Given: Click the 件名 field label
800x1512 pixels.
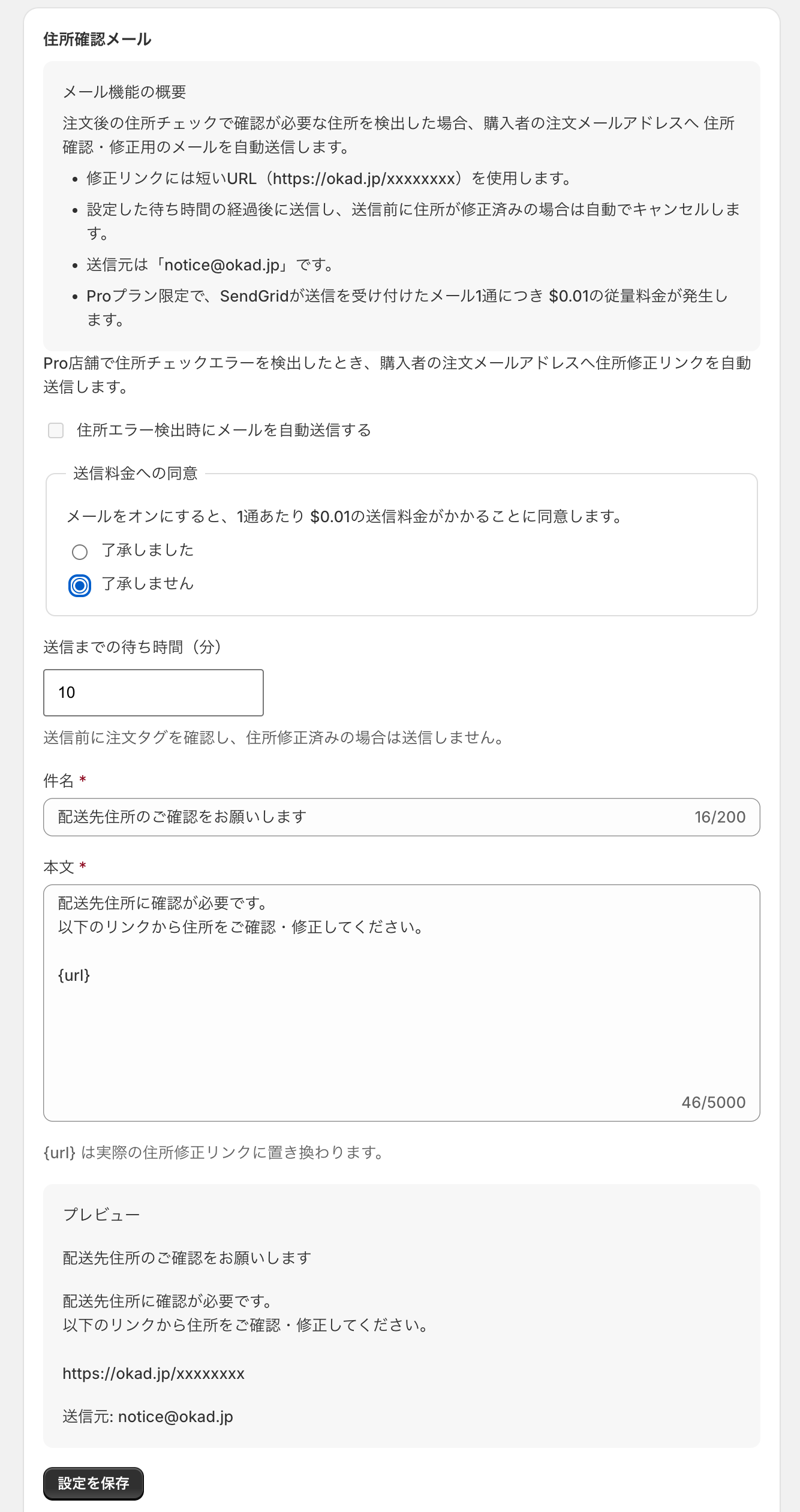Looking at the screenshot, I should [59, 781].
